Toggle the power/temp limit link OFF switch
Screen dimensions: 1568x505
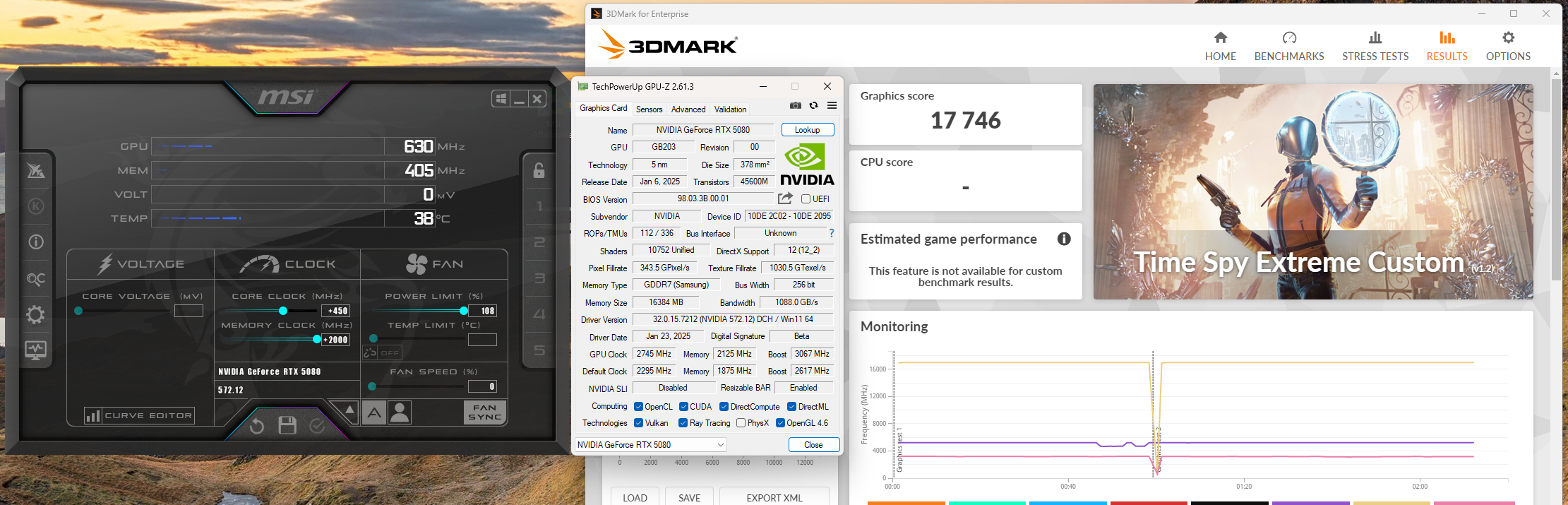(381, 352)
